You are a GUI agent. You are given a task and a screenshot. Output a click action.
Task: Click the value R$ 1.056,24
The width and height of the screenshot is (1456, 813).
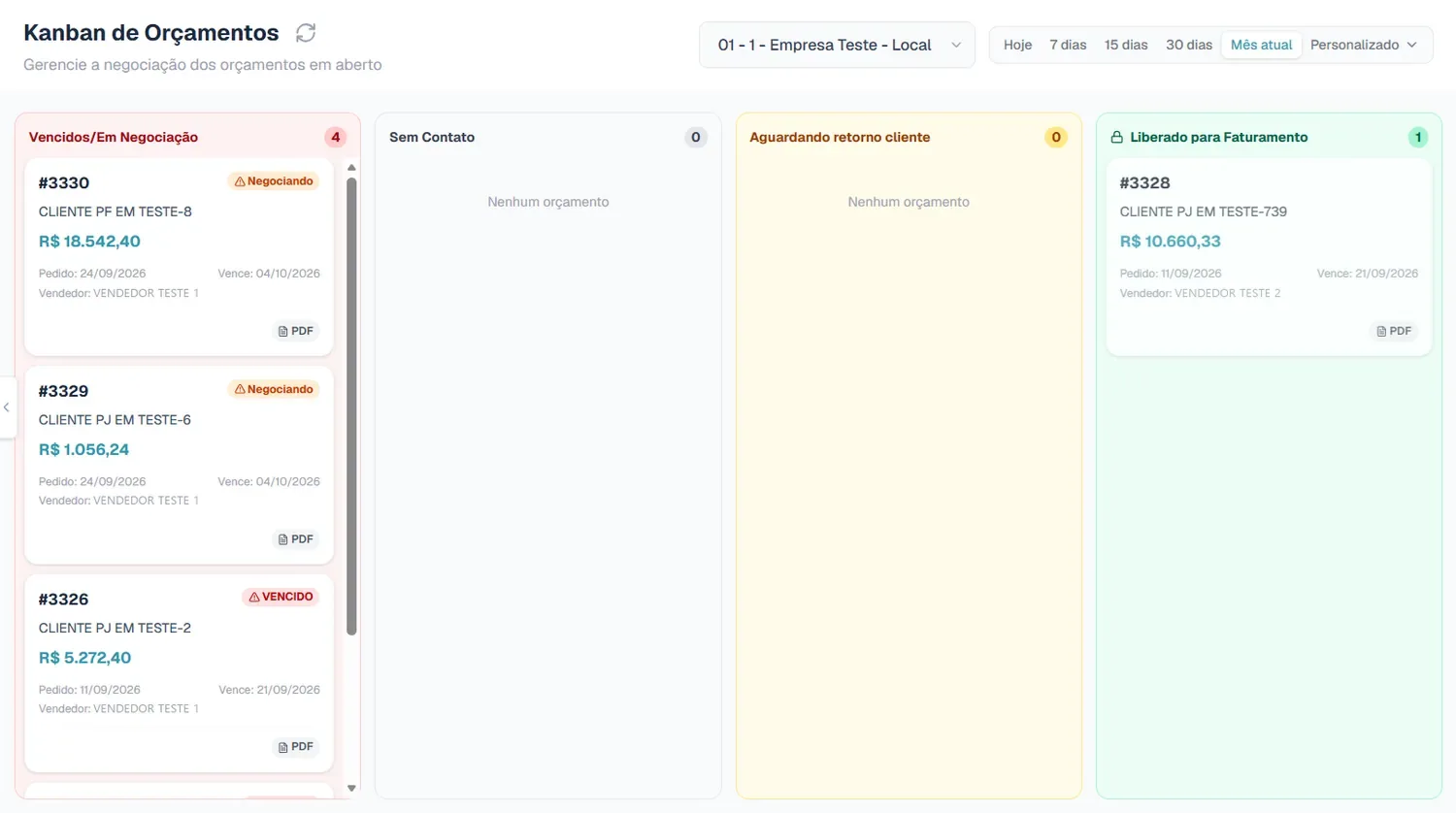tap(83, 449)
